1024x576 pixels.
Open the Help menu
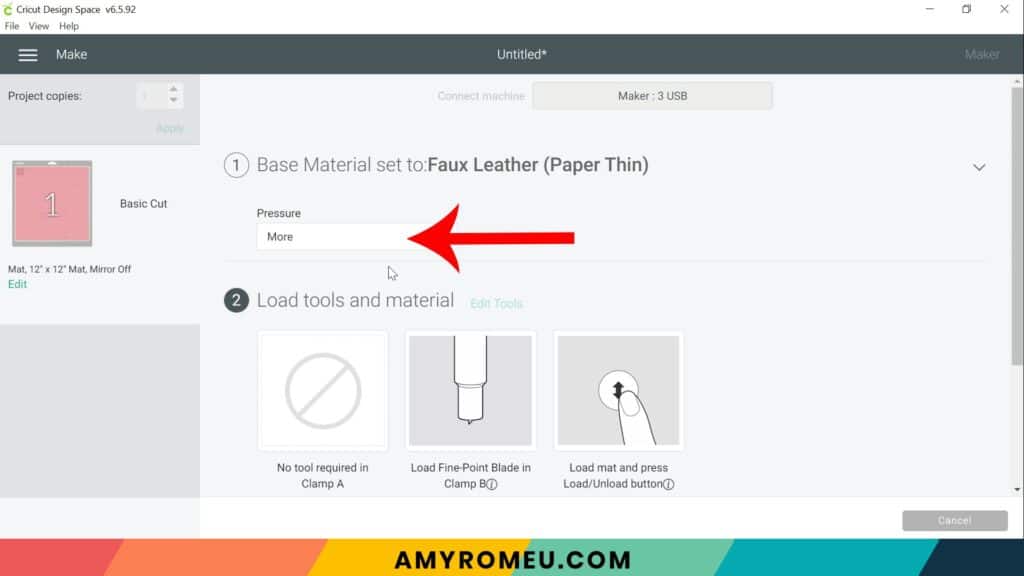click(69, 26)
